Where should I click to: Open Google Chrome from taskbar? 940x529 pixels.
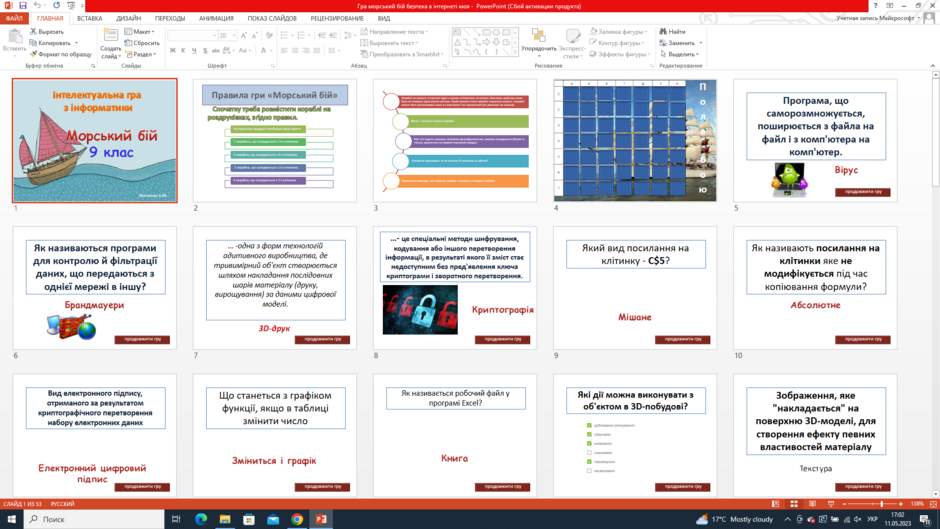point(297,519)
